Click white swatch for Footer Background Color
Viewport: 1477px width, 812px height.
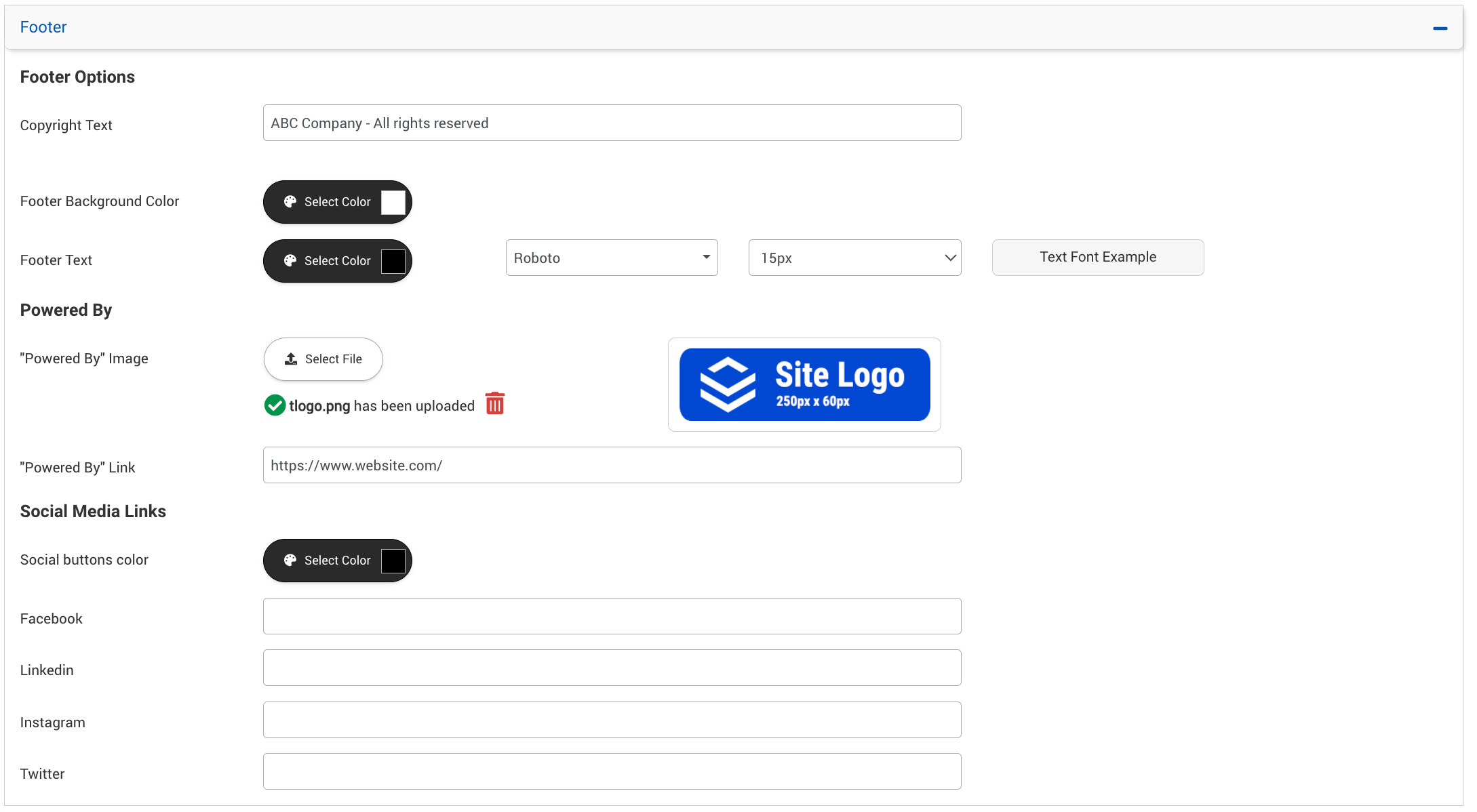[x=393, y=202]
